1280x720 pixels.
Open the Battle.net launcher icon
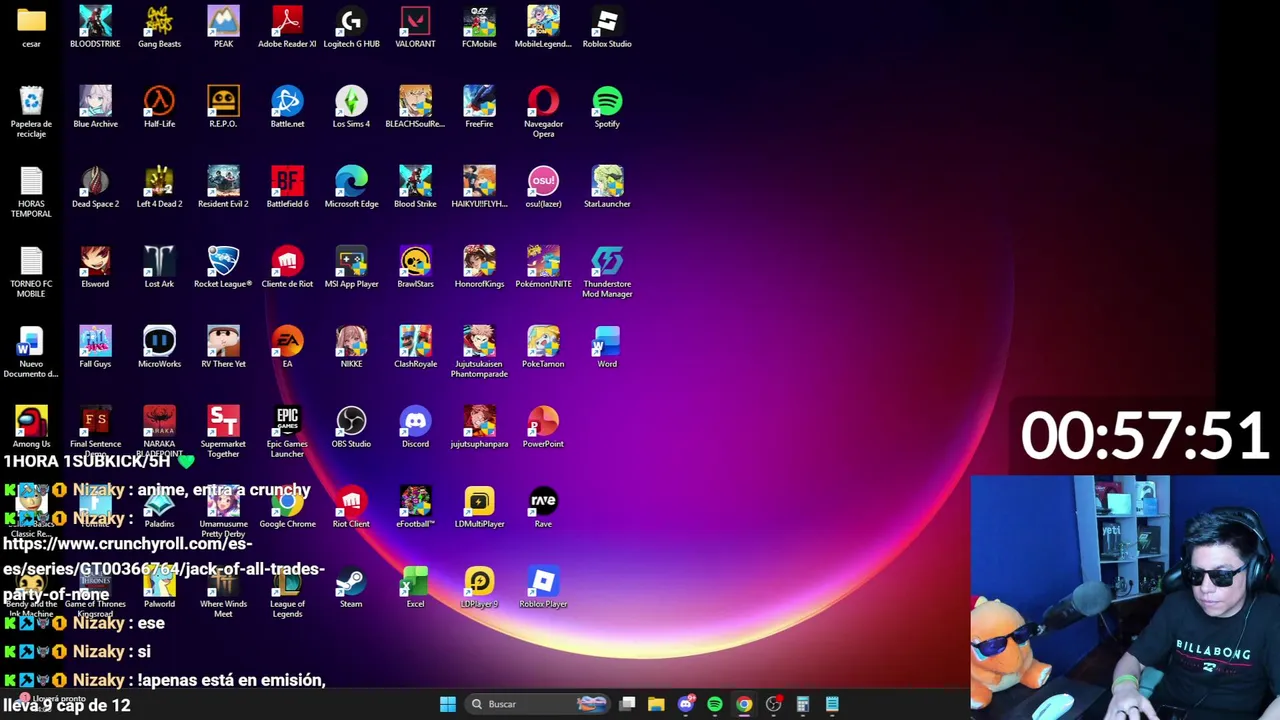(287, 107)
